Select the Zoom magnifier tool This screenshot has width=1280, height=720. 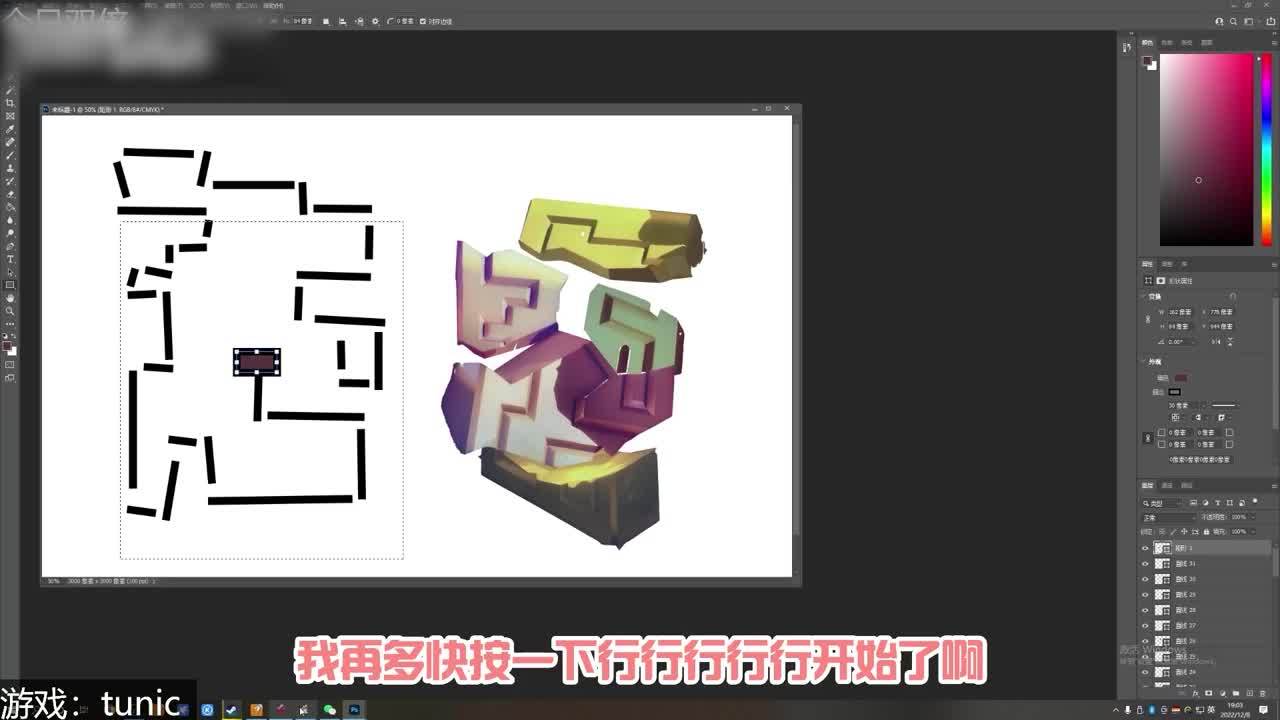click(x=10, y=311)
